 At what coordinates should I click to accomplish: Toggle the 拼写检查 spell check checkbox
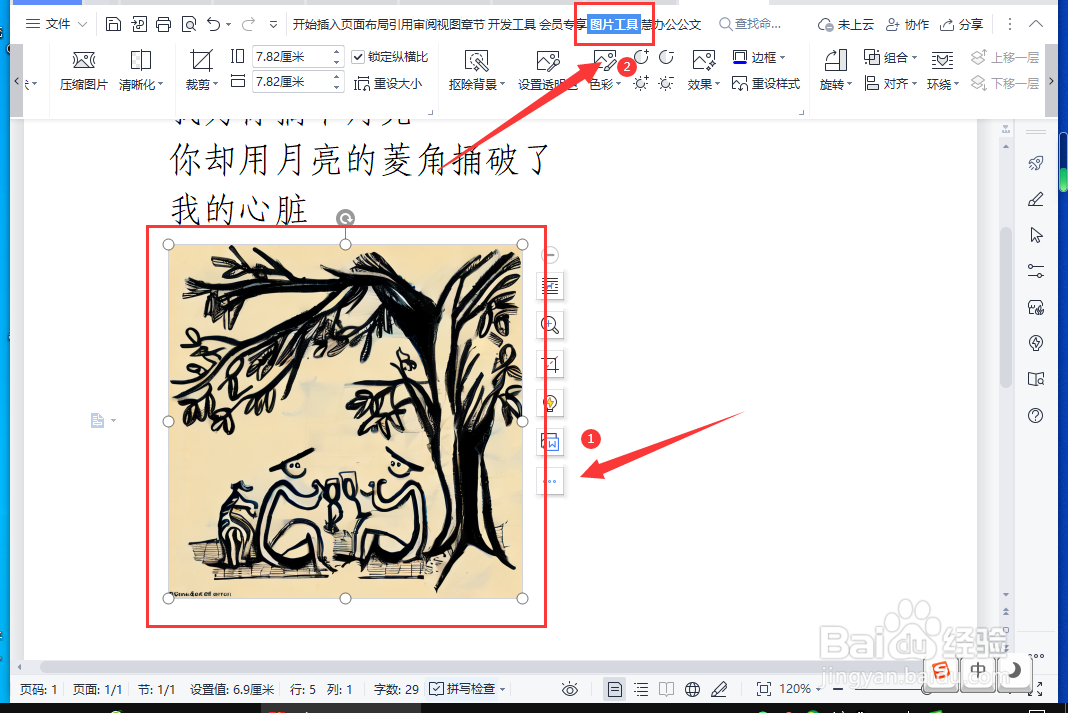click(x=437, y=688)
